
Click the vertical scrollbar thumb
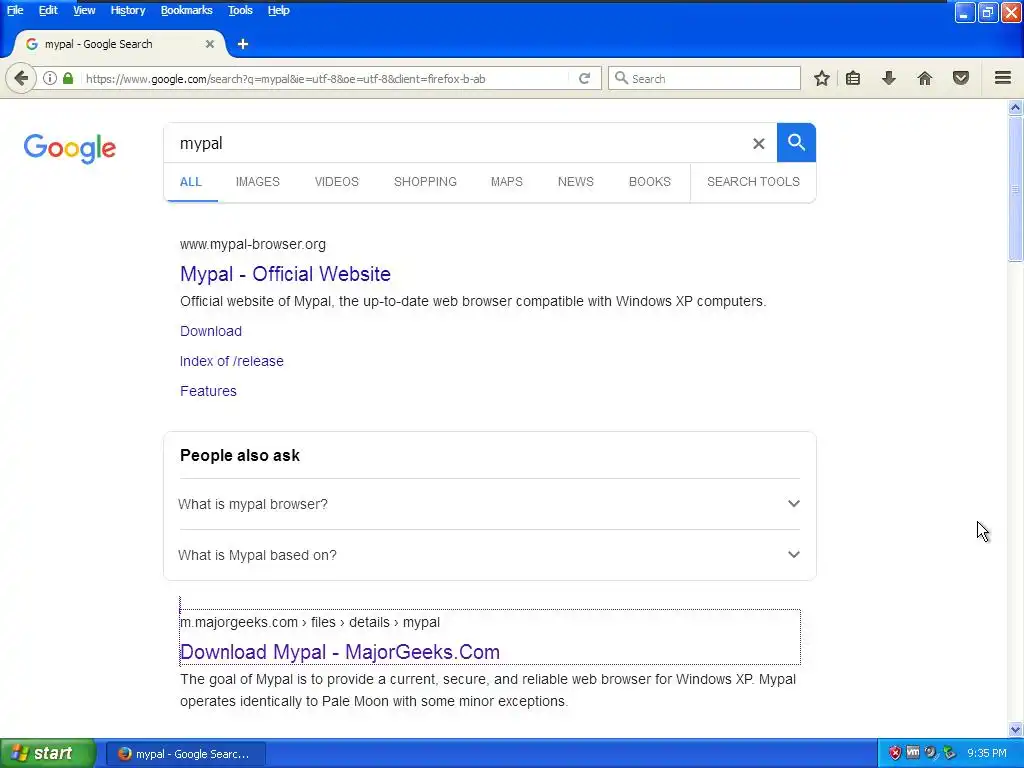(x=1015, y=189)
